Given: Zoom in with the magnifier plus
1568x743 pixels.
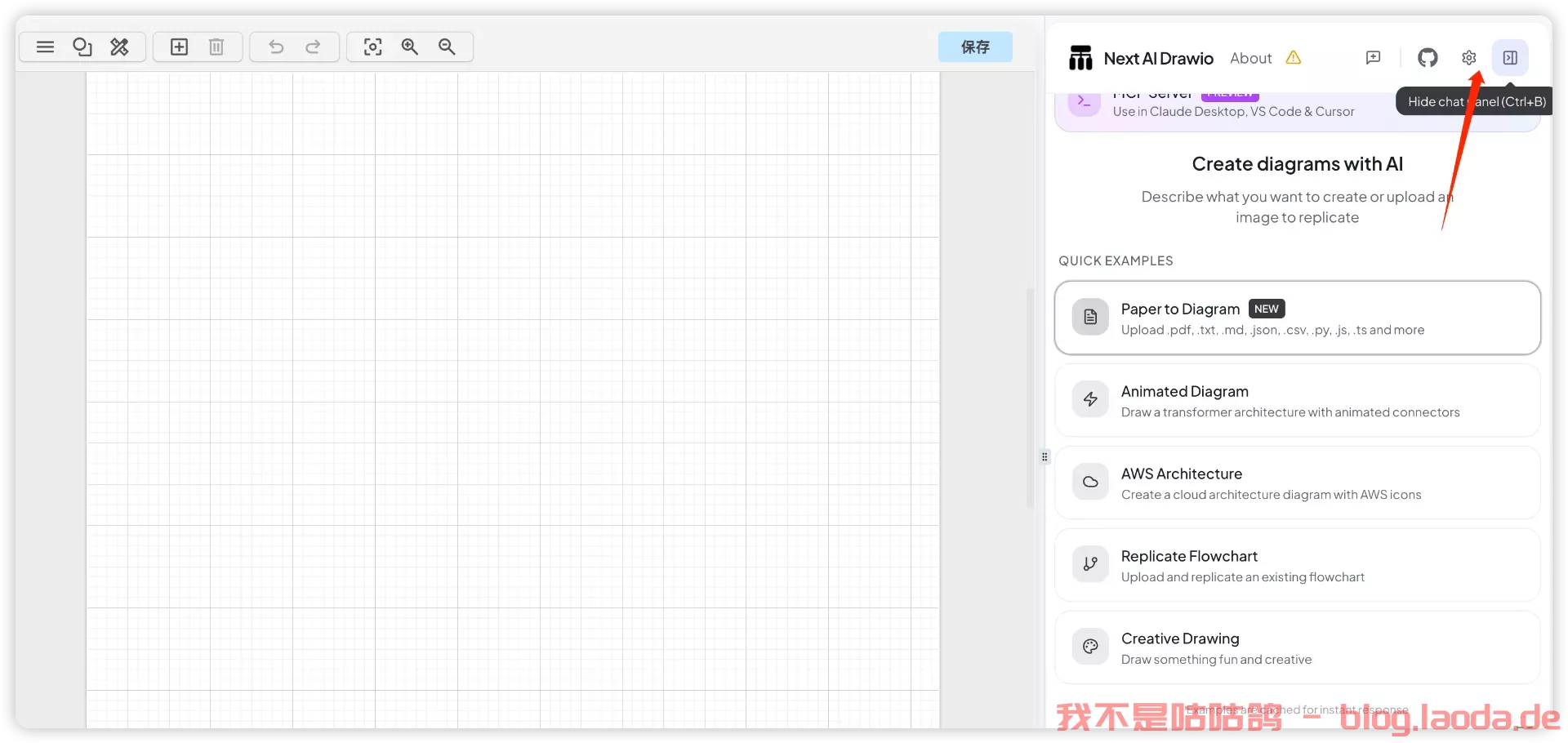Looking at the screenshot, I should pyautogui.click(x=410, y=47).
